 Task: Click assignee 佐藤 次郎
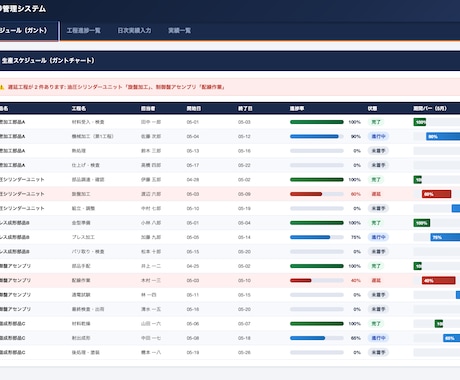[x=151, y=136]
